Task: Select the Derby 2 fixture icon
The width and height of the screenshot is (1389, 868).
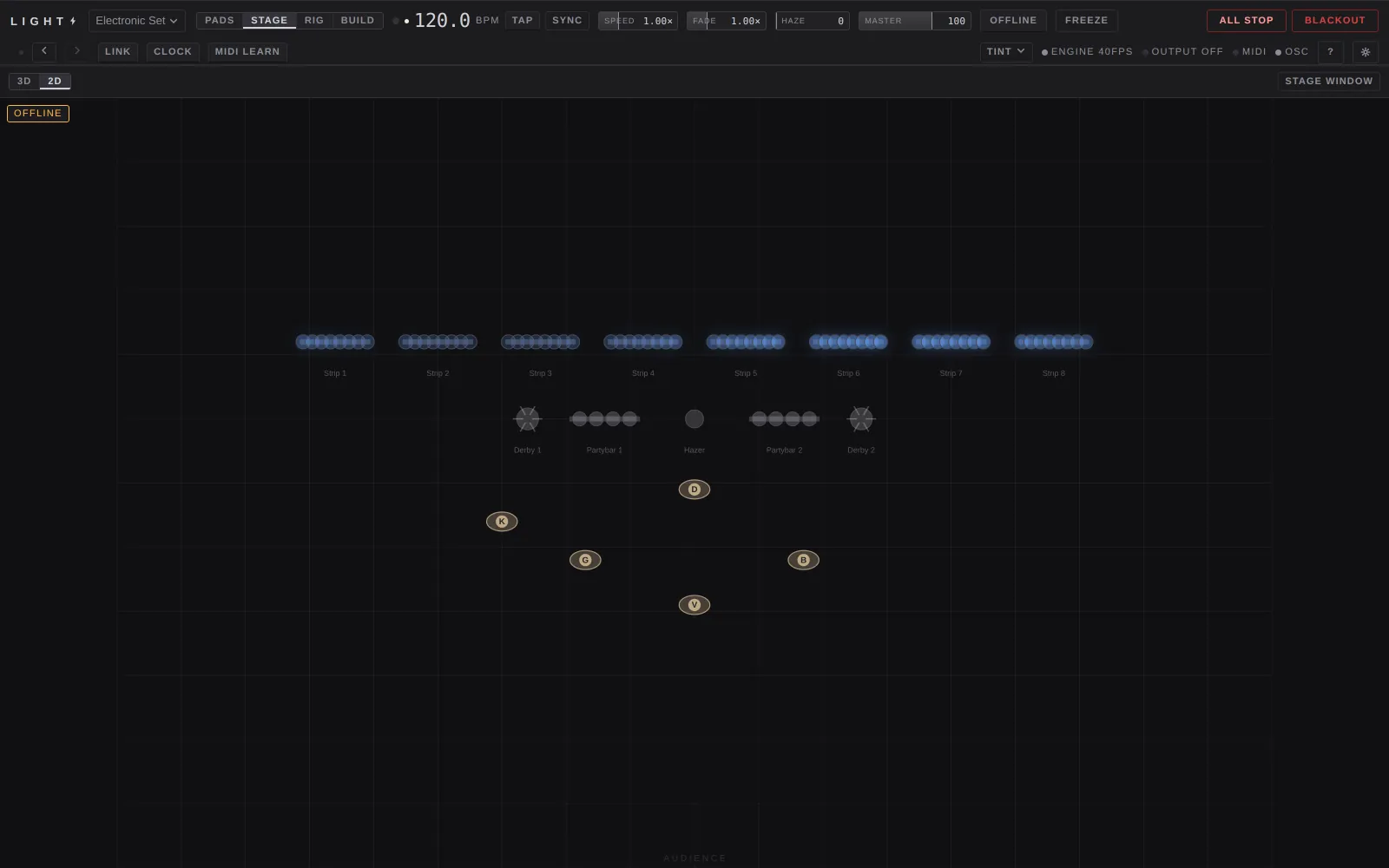Action: click(860, 418)
